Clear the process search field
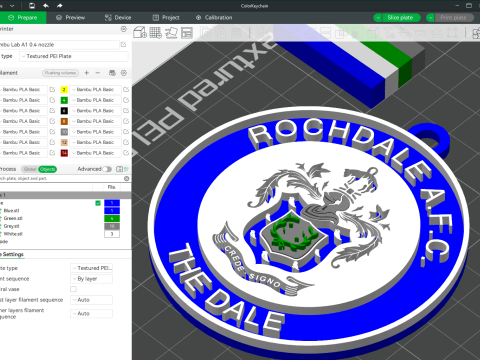 coord(127,178)
